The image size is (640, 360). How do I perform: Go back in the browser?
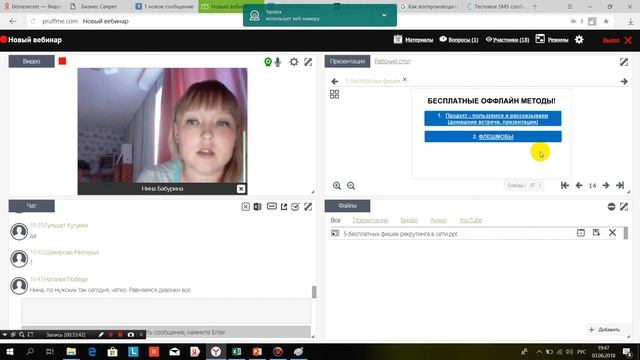(x=13, y=21)
